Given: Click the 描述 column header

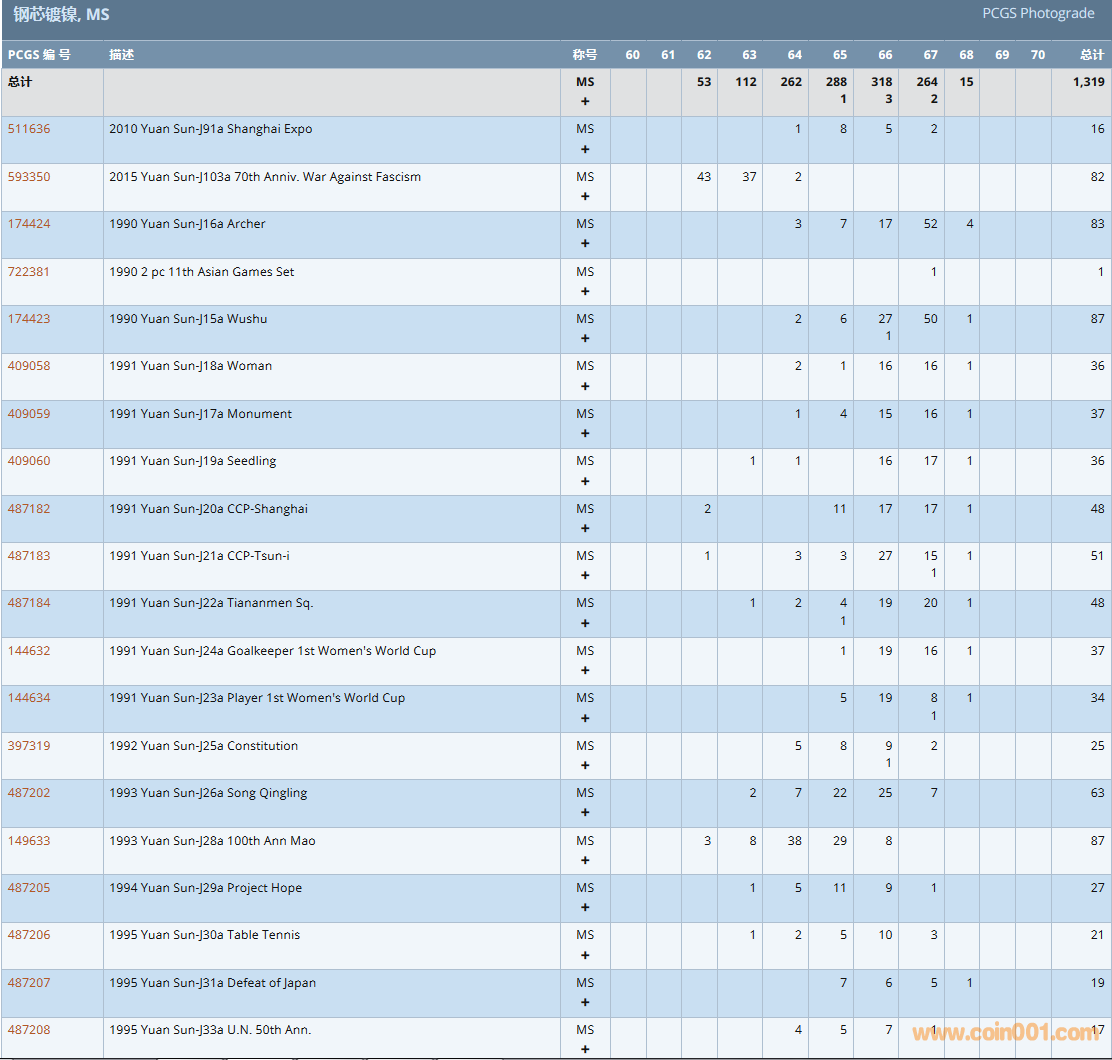Looking at the screenshot, I should (122, 55).
